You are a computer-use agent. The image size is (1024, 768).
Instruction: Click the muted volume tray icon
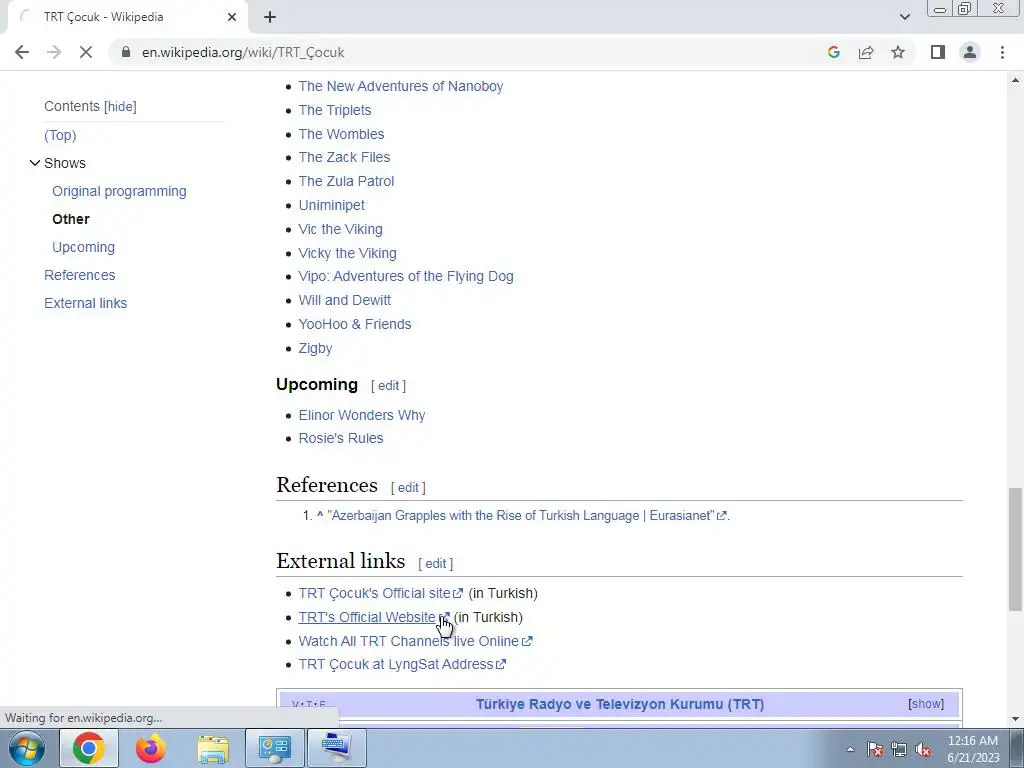(923, 750)
